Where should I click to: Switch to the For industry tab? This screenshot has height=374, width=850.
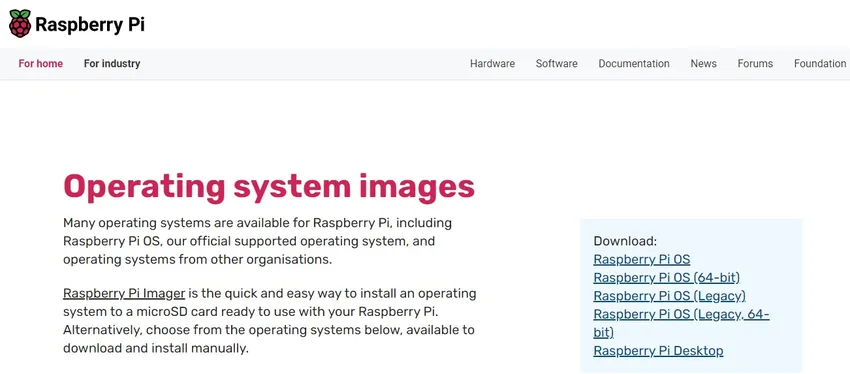[112, 63]
